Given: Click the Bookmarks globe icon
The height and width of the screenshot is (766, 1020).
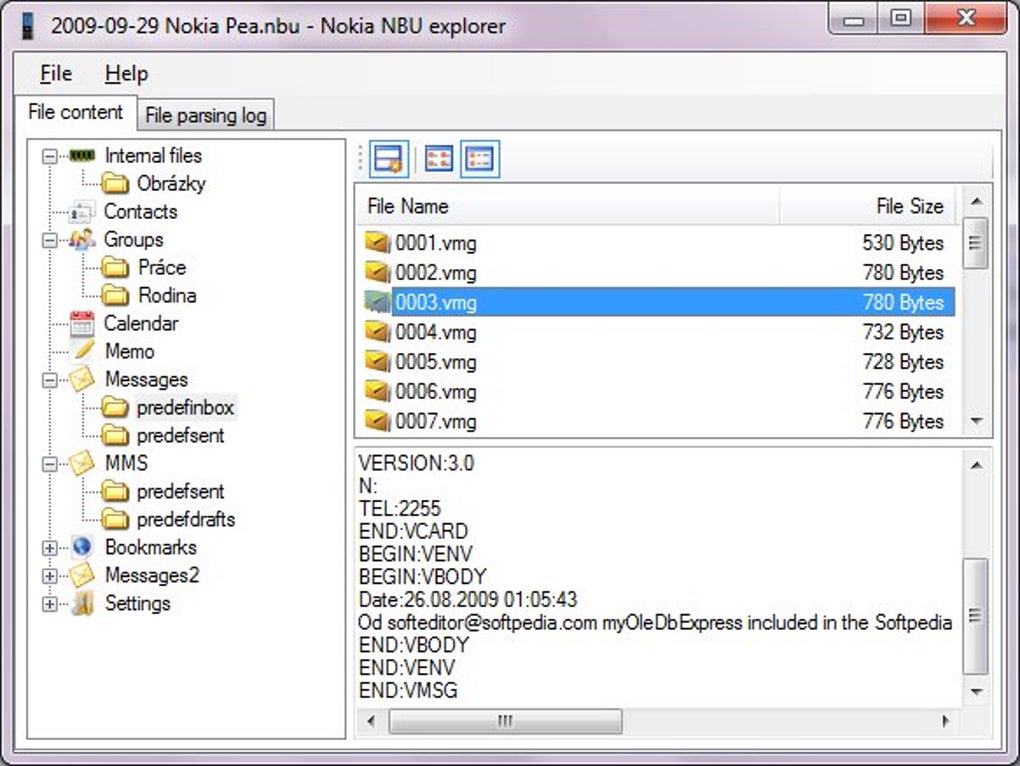Looking at the screenshot, I should pos(82,547).
